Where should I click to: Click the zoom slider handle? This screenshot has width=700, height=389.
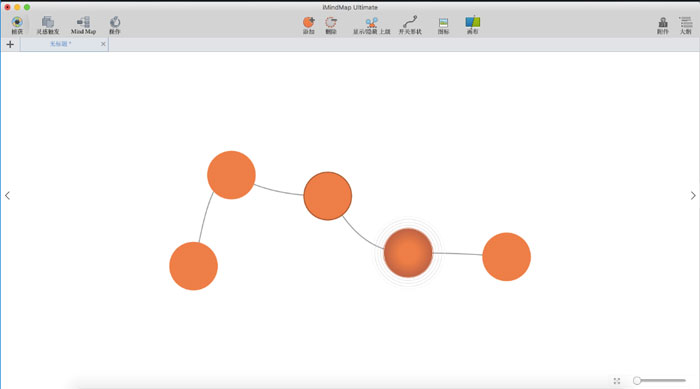(637, 381)
